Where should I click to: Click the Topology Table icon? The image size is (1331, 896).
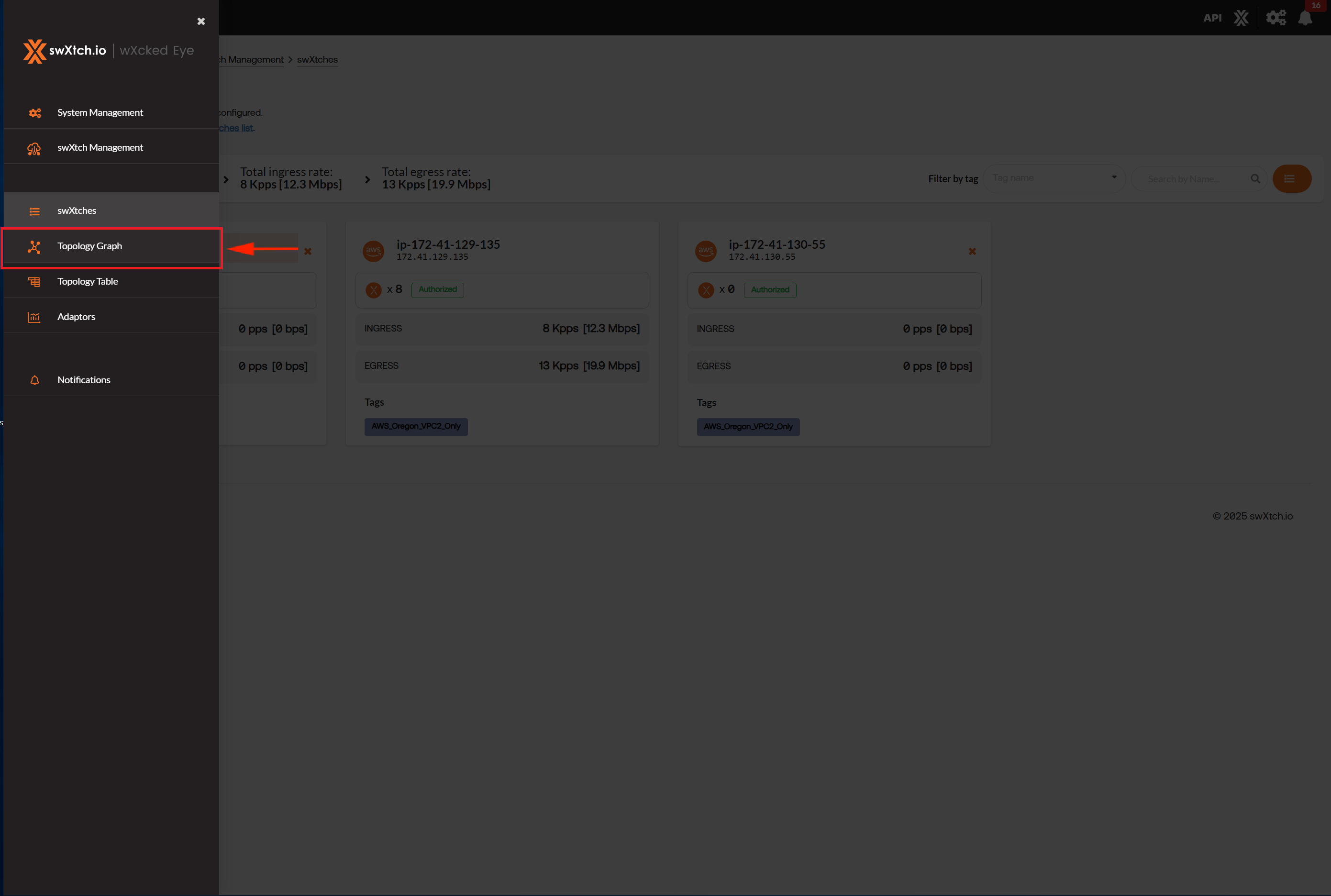34,282
